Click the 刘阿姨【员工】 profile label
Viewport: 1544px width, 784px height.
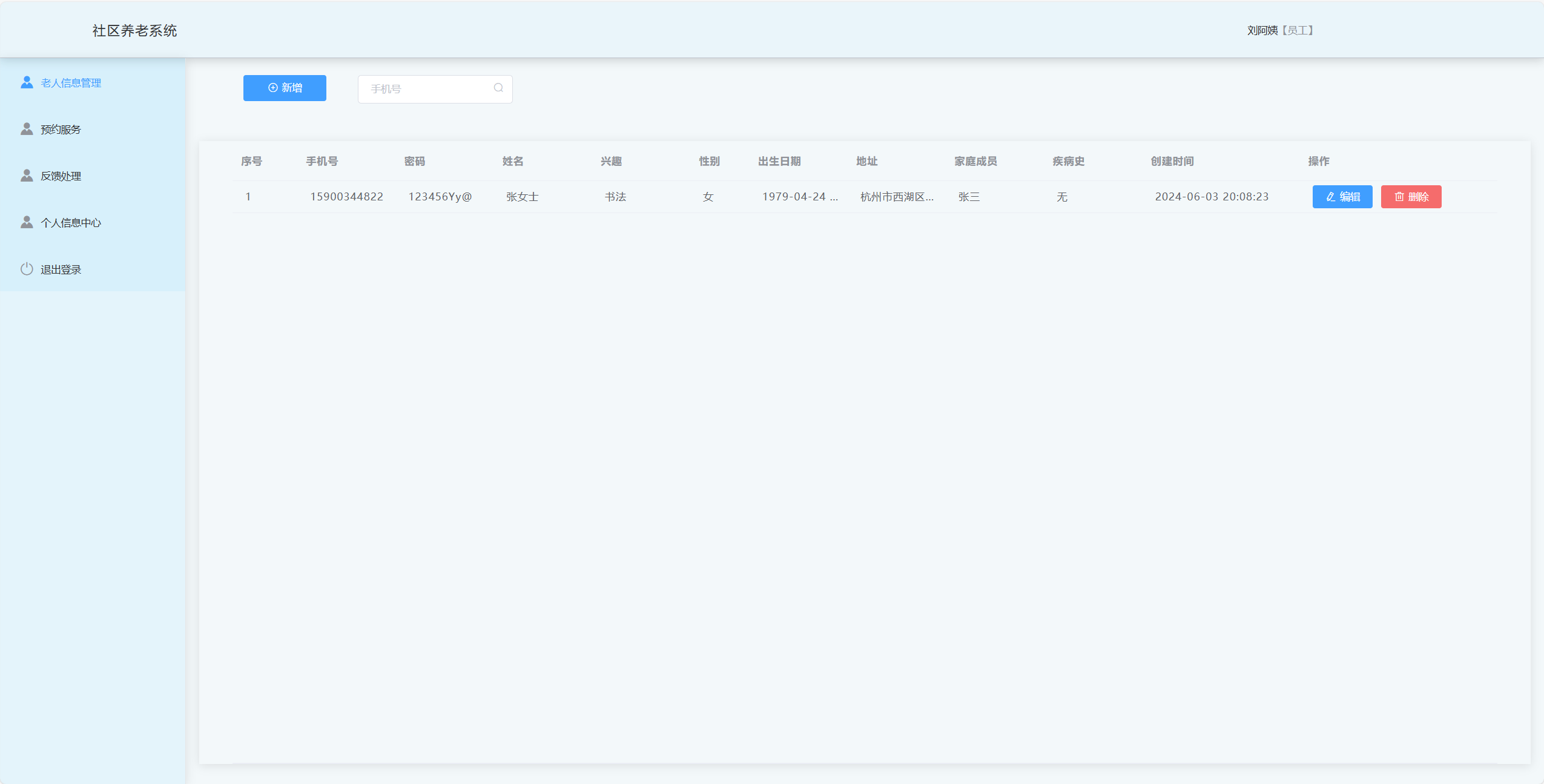[1279, 30]
